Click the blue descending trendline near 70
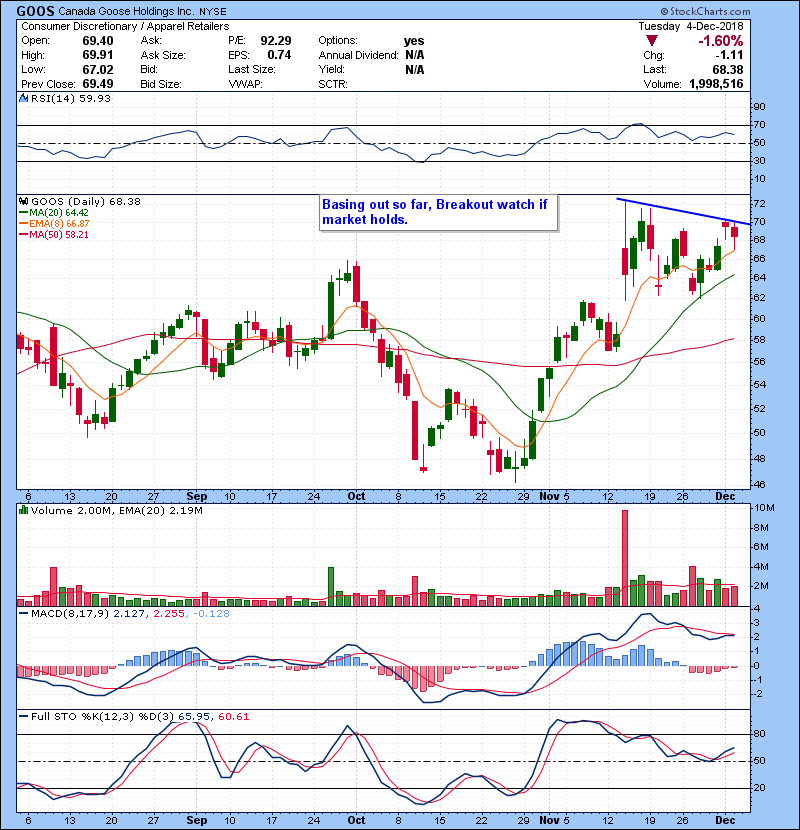 pyautogui.click(x=684, y=211)
